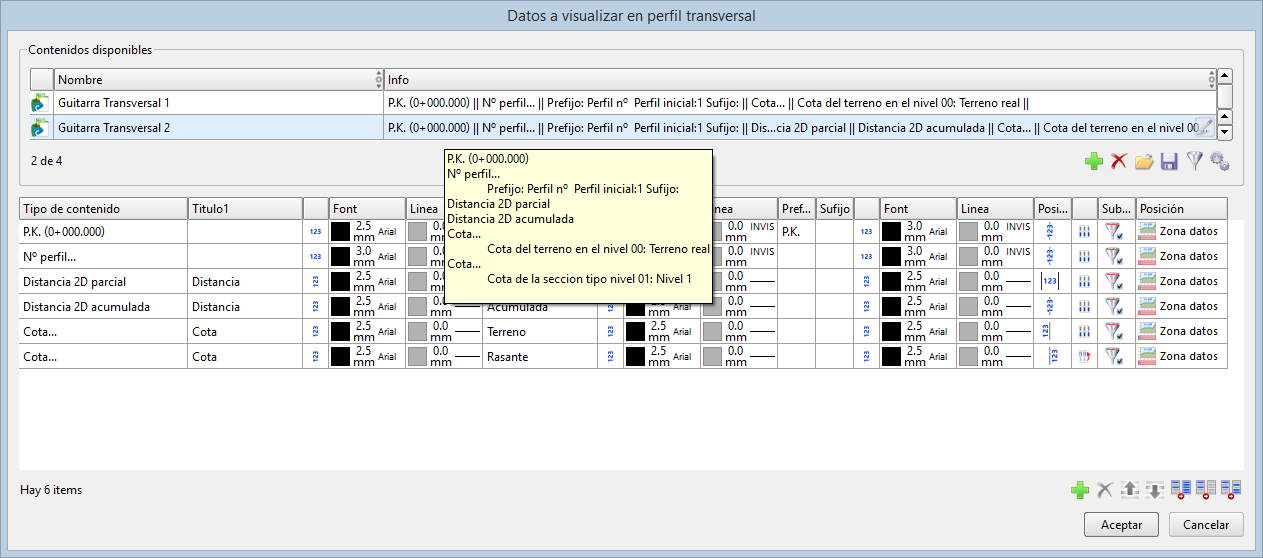
Task: Click Guitarra Transversal 1 row icon
Action: coord(41,103)
